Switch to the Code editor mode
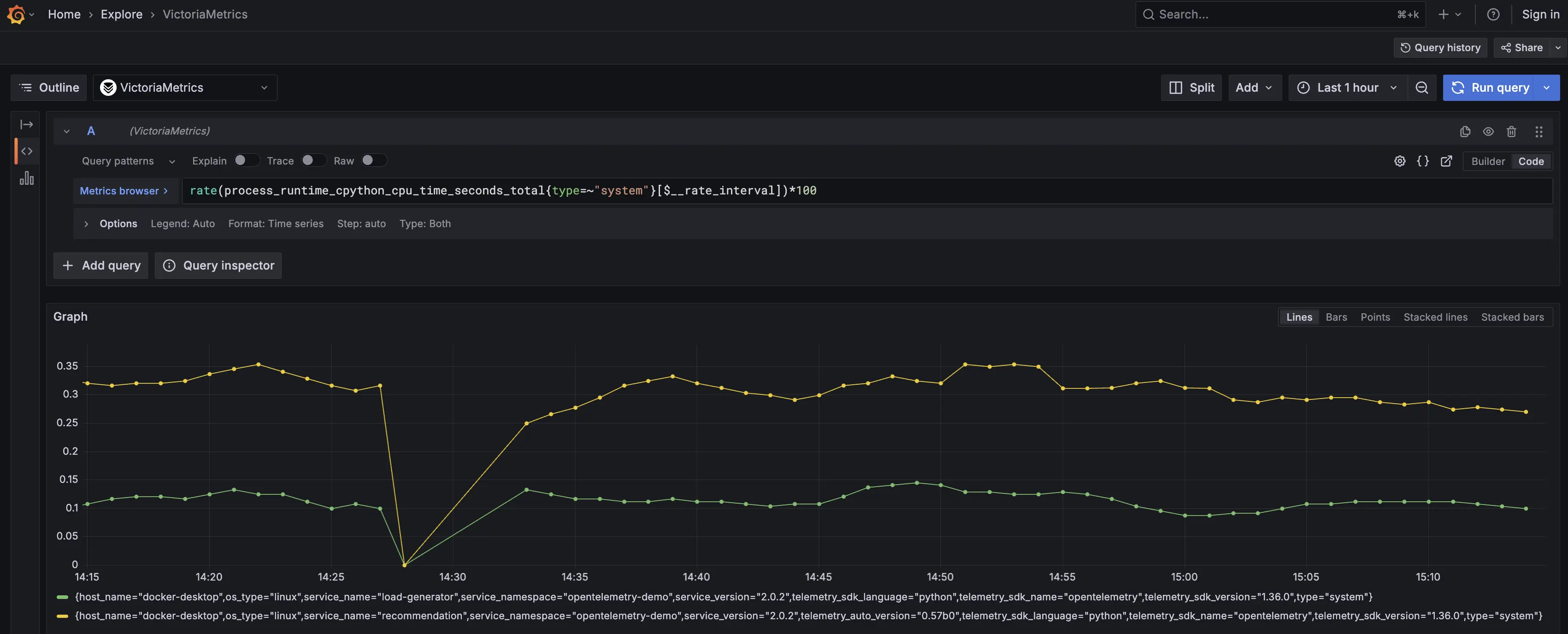 (x=1530, y=161)
